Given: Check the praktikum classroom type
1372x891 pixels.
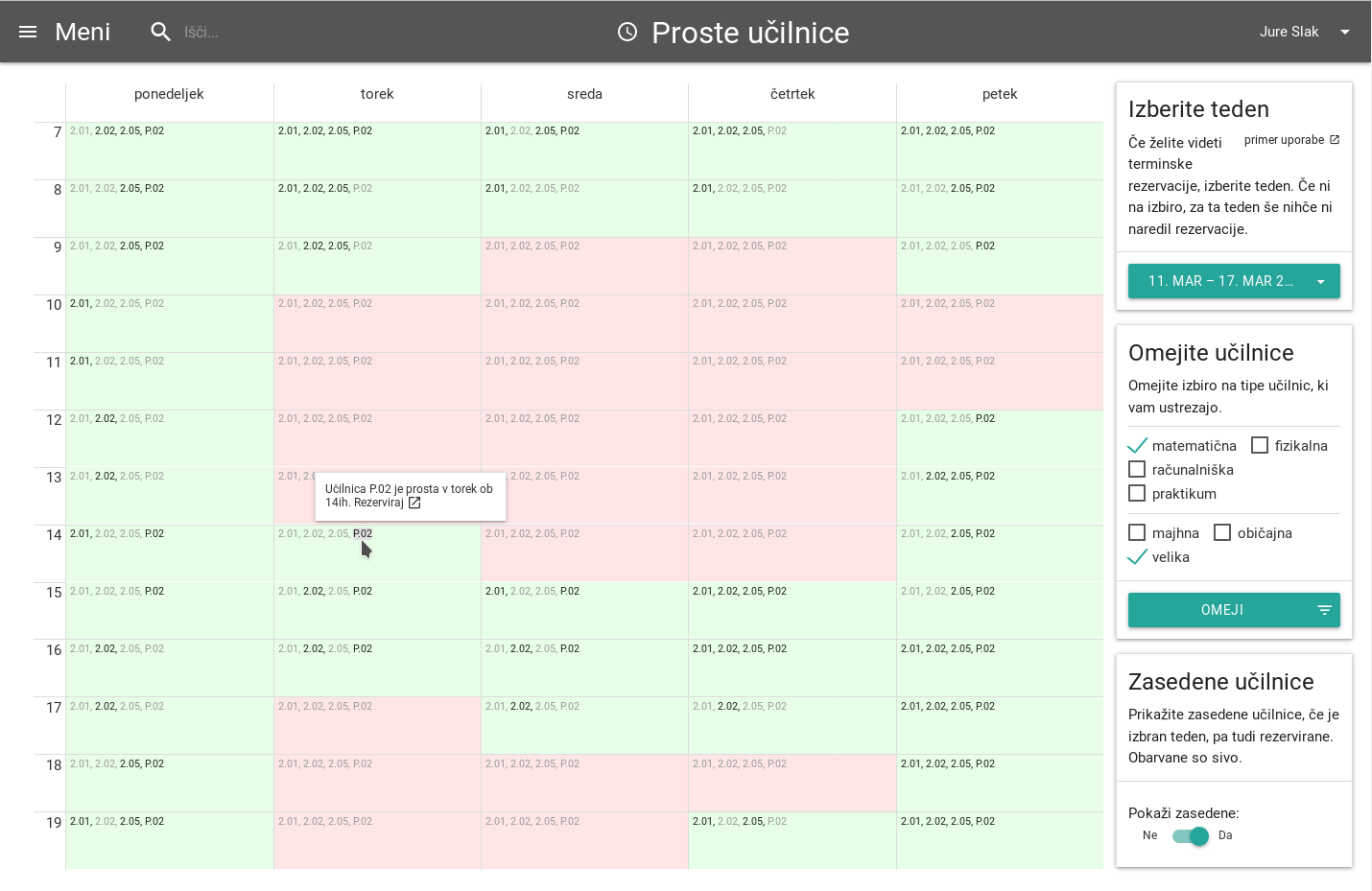Looking at the screenshot, I should coord(1137,494).
